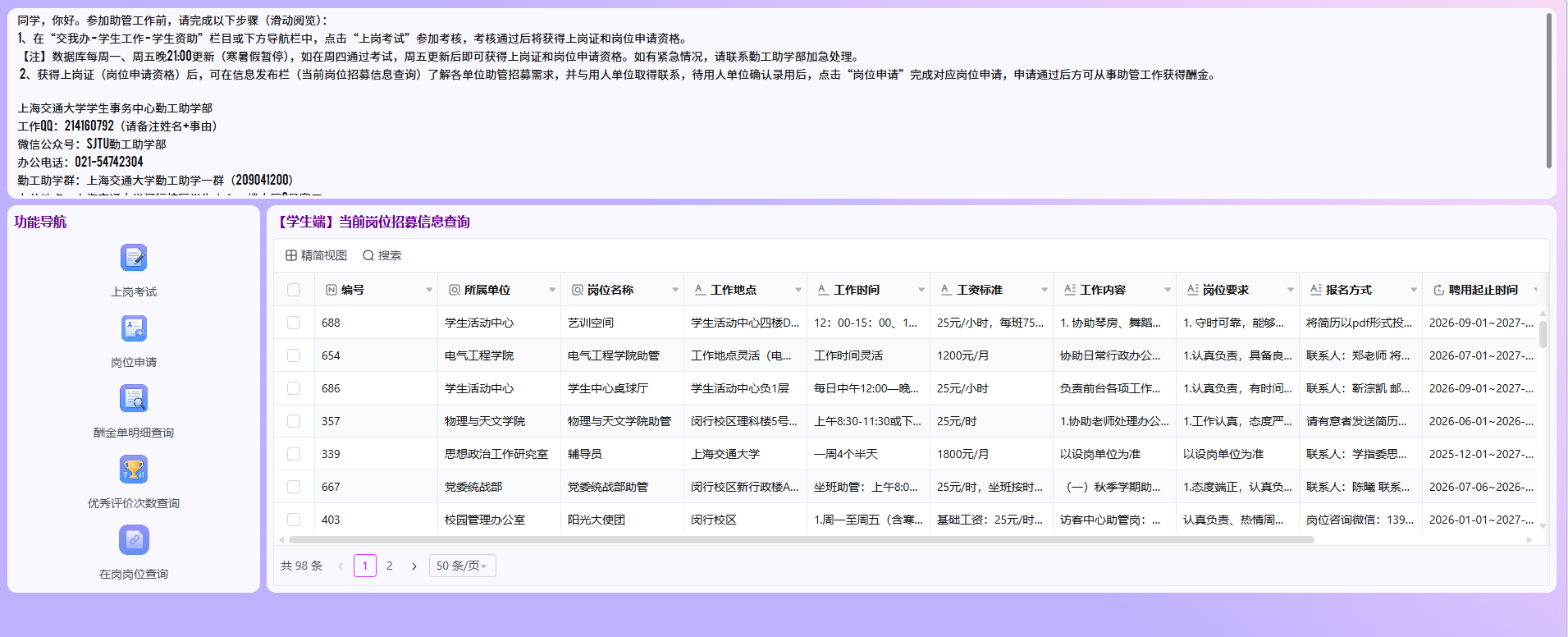1568x637 pixels.
Task: Select page 1 in pagination
Action: (x=365, y=566)
